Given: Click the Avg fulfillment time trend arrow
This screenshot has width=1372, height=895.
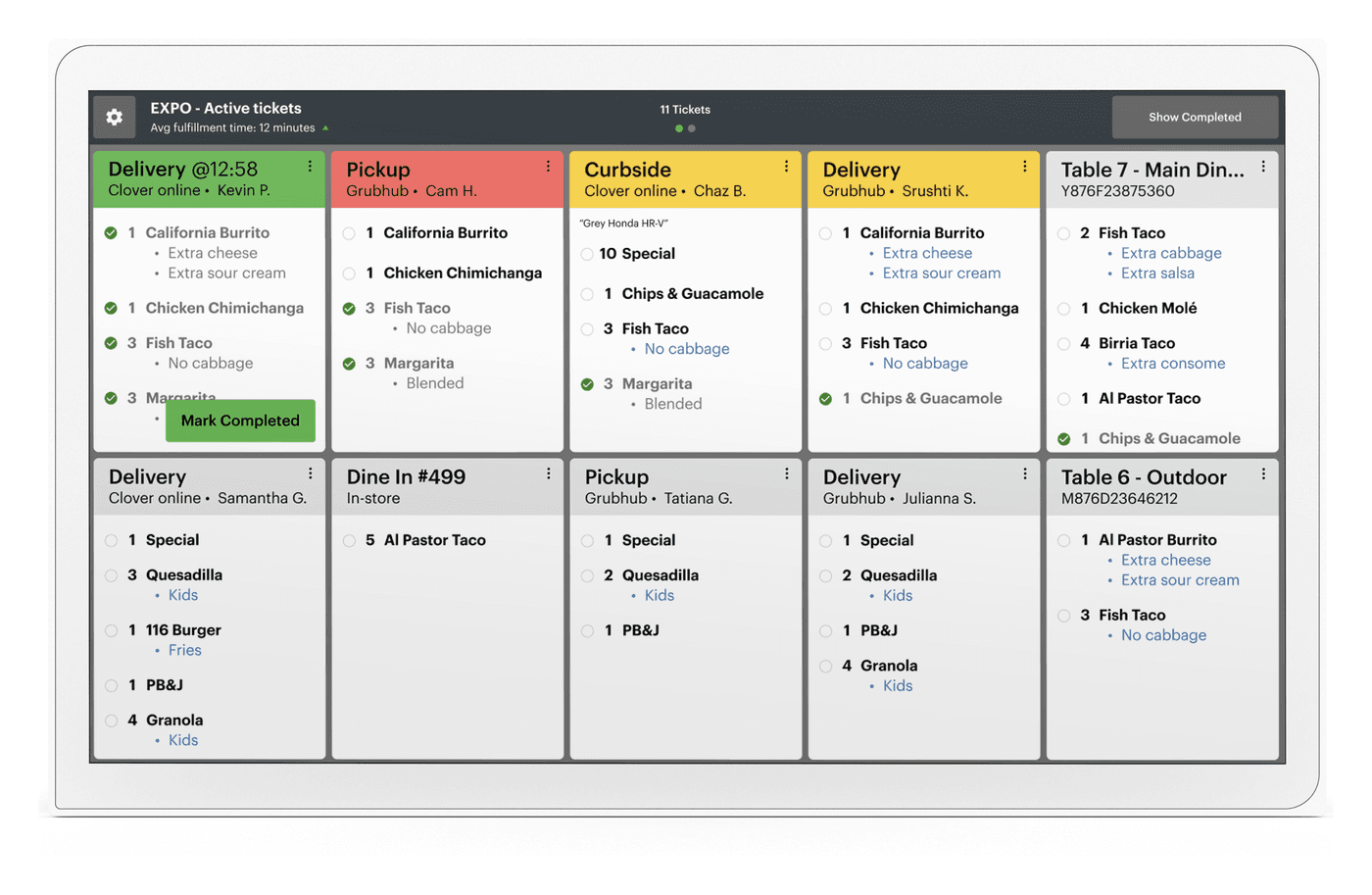Looking at the screenshot, I should pos(325,127).
